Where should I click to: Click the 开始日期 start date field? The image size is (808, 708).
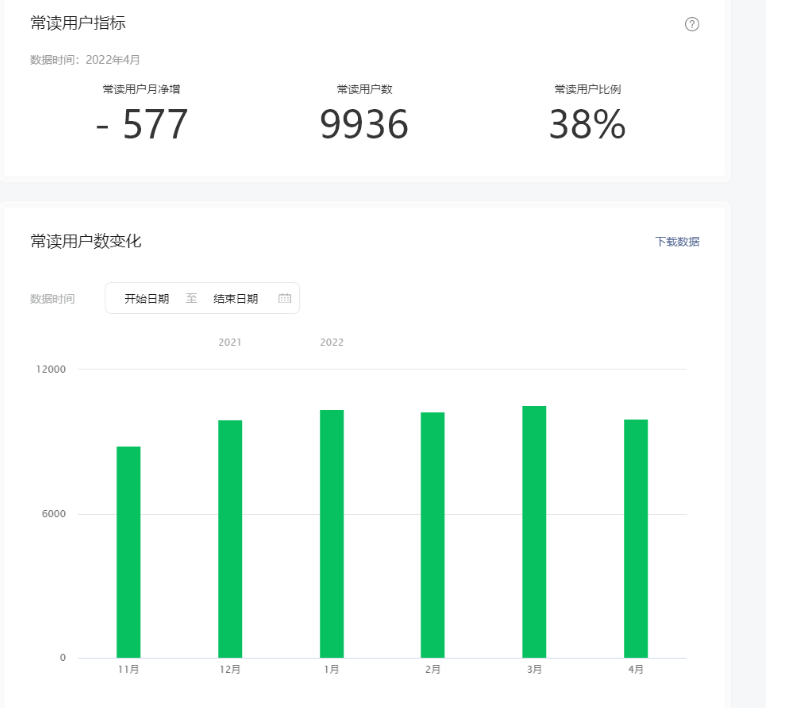[147, 298]
